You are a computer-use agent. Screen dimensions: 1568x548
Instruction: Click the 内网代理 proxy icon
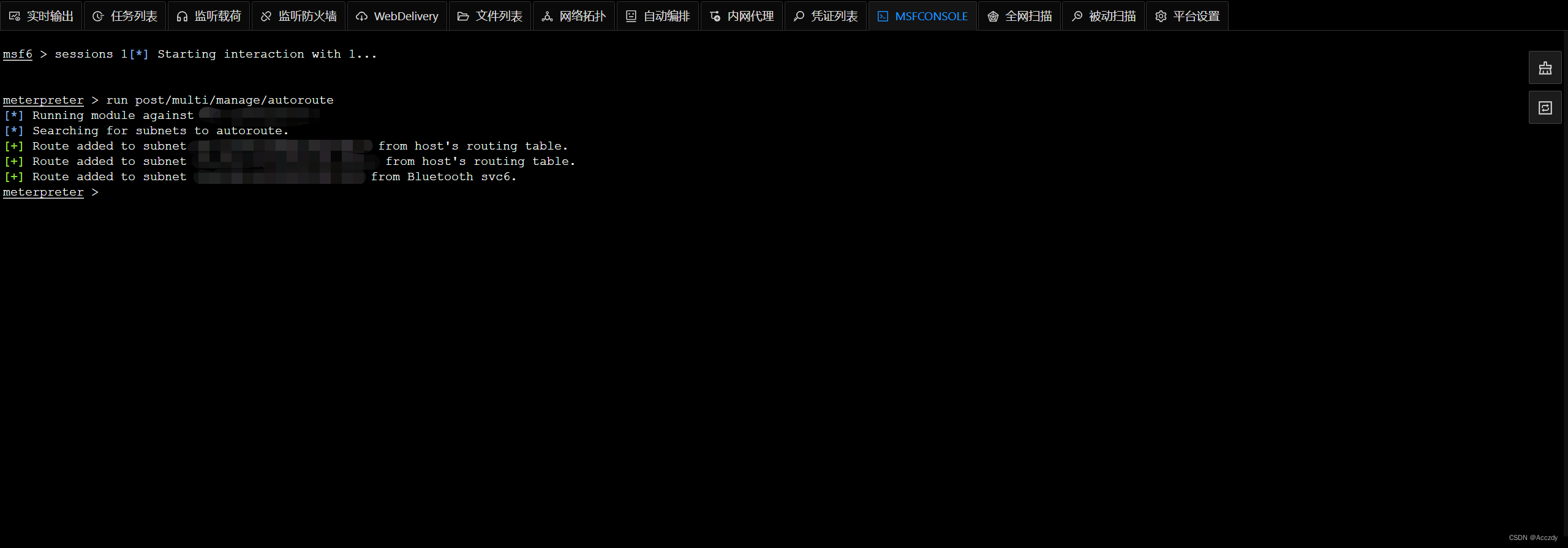click(x=715, y=17)
